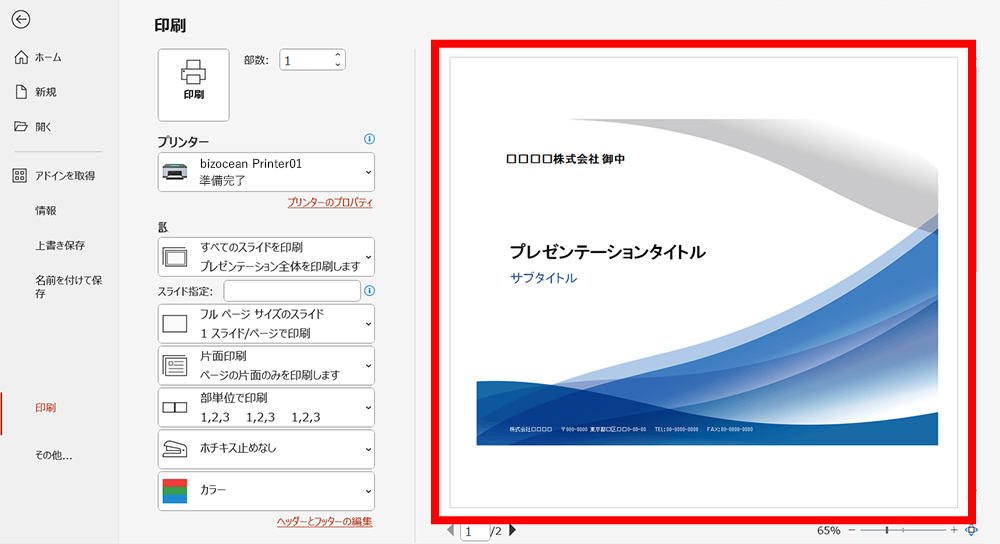Viewport: 1000px width, 544px height.
Task: Click the fit to page icon
Action: pyautogui.click(x=971, y=530)
